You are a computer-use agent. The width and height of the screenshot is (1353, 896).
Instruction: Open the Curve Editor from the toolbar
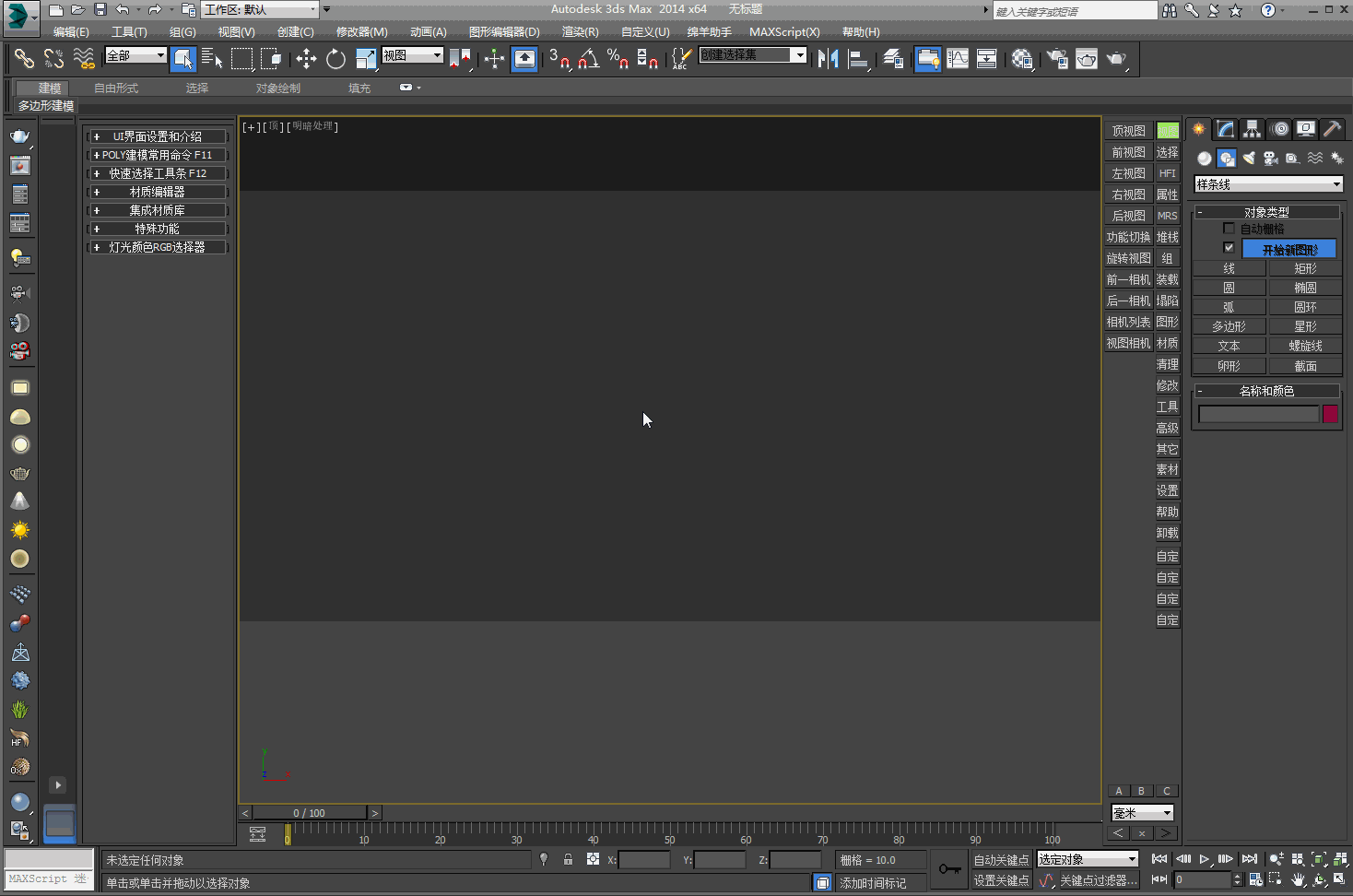coord(958,59)
